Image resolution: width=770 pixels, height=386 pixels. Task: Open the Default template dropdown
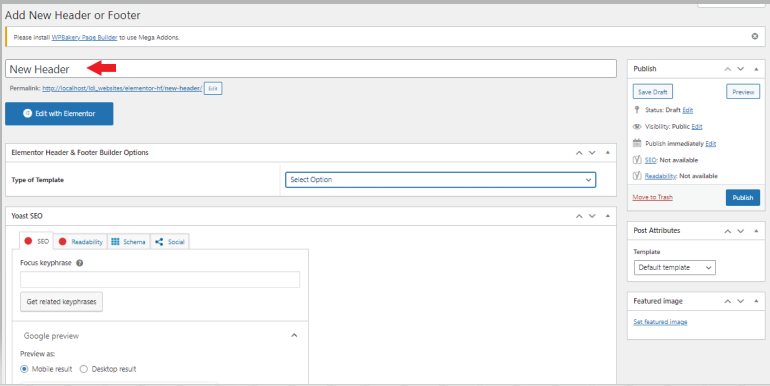click(675, 268)
